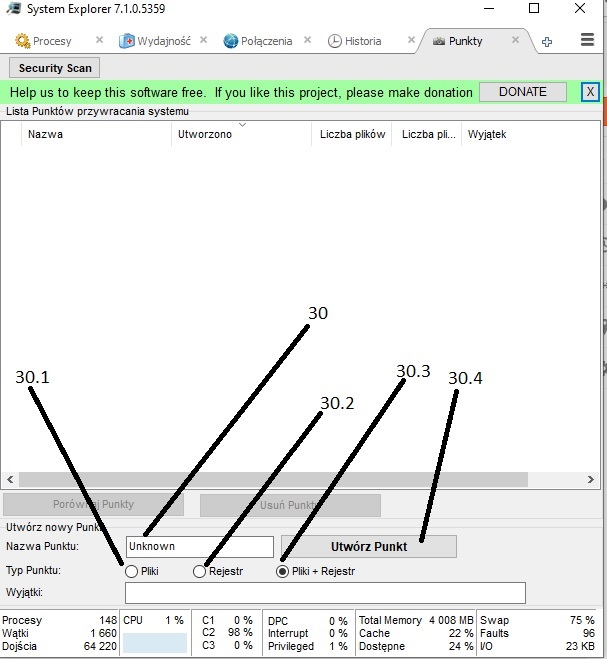Close the Wydajność tab

[203, 40]
